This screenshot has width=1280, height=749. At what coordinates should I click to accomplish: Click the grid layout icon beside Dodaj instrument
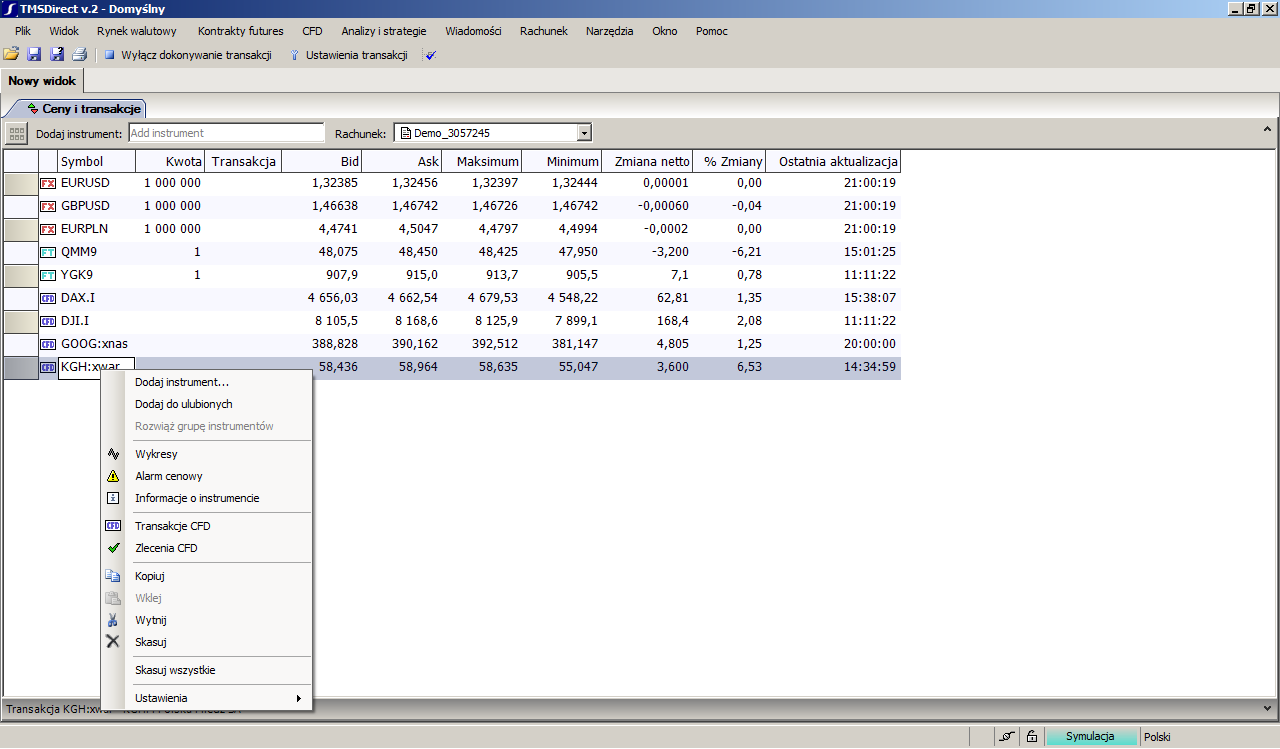pos(16,133)
